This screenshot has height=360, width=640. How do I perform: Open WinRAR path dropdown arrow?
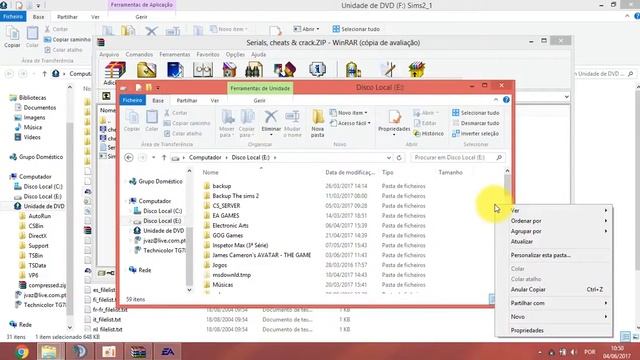[x=567, y=97]
